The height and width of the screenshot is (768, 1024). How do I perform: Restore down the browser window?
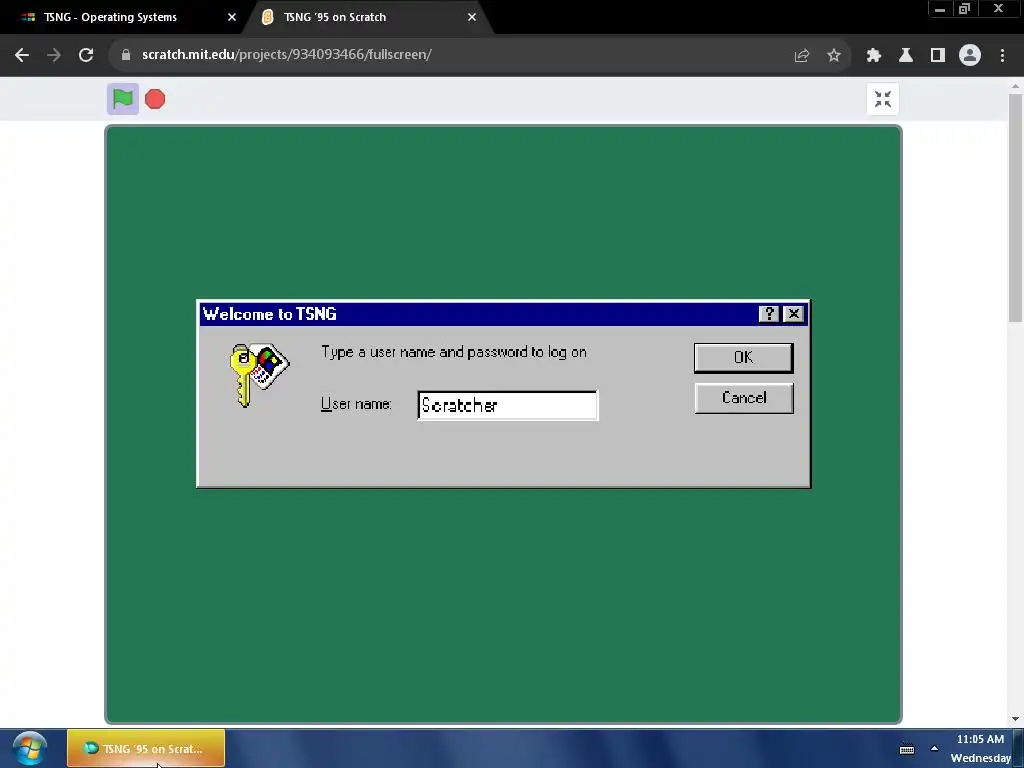(964, 9)
